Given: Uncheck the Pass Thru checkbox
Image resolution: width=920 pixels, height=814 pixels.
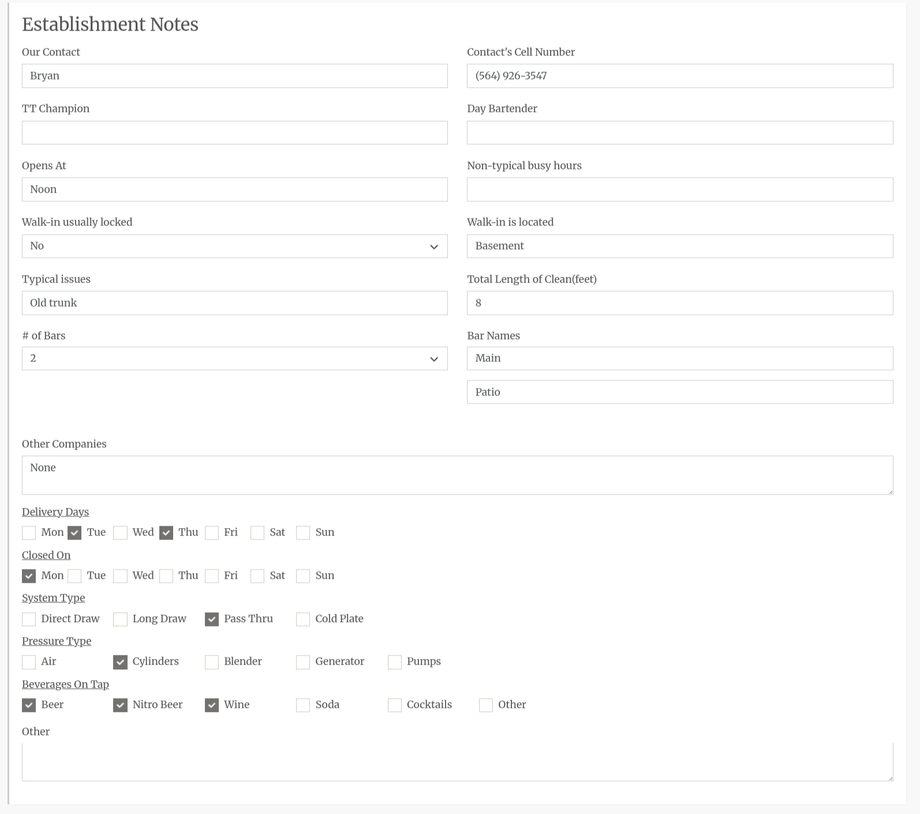Looking at the screenshot, I should [212, 619].
